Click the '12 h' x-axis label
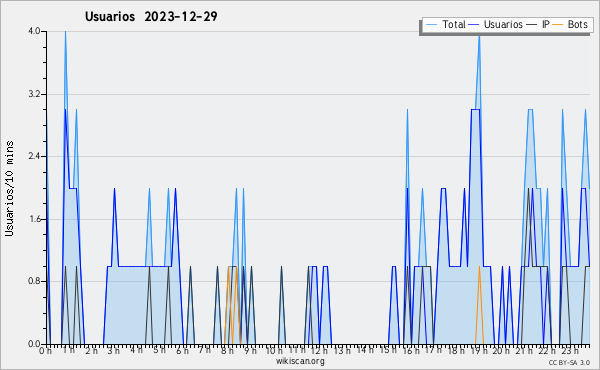Screen dimensions: 600x370 319,350
